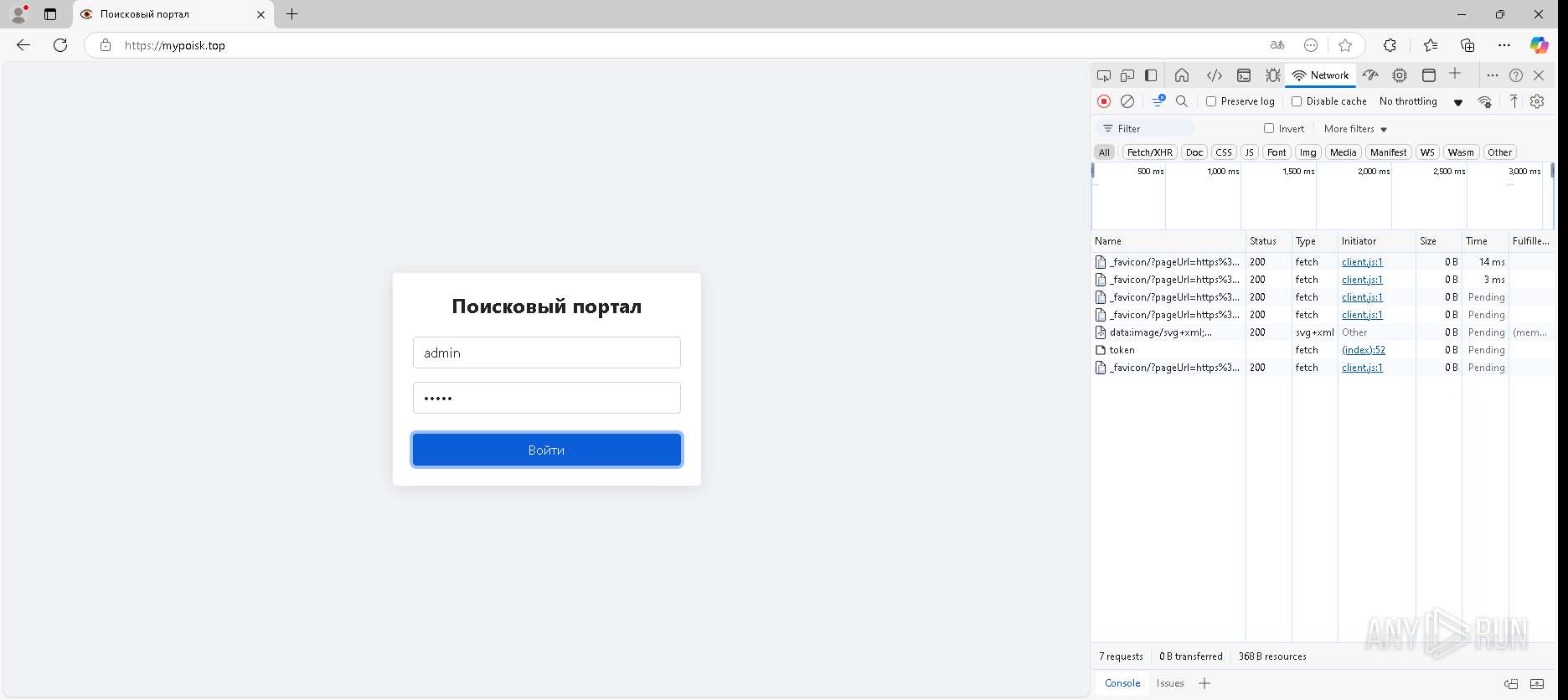The height and width of the screenshot is (700, 1568).
Task: Open browser Extensions puzzle icon
Action: [1390, 45]
